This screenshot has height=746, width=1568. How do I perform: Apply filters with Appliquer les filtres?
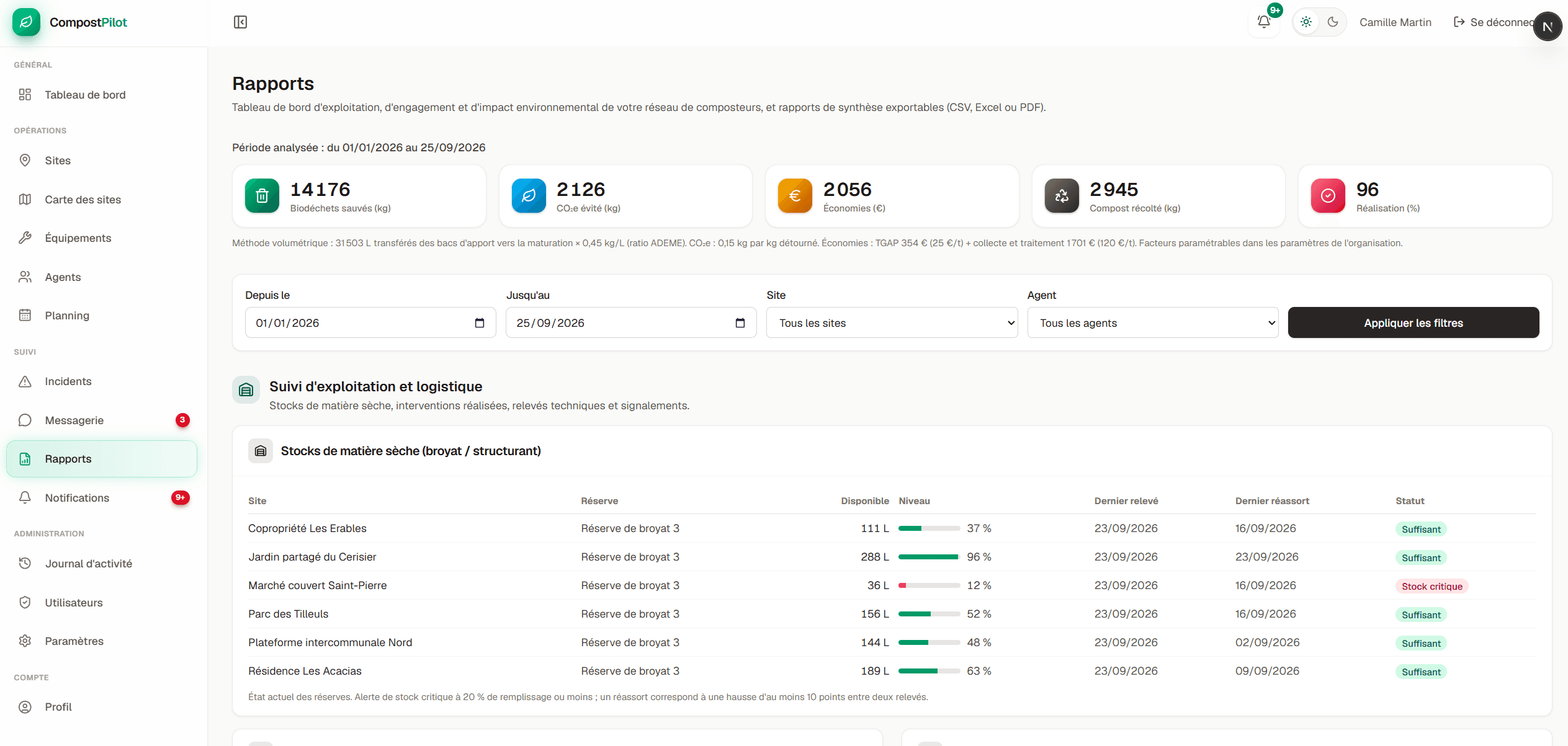pos(1413,323)
